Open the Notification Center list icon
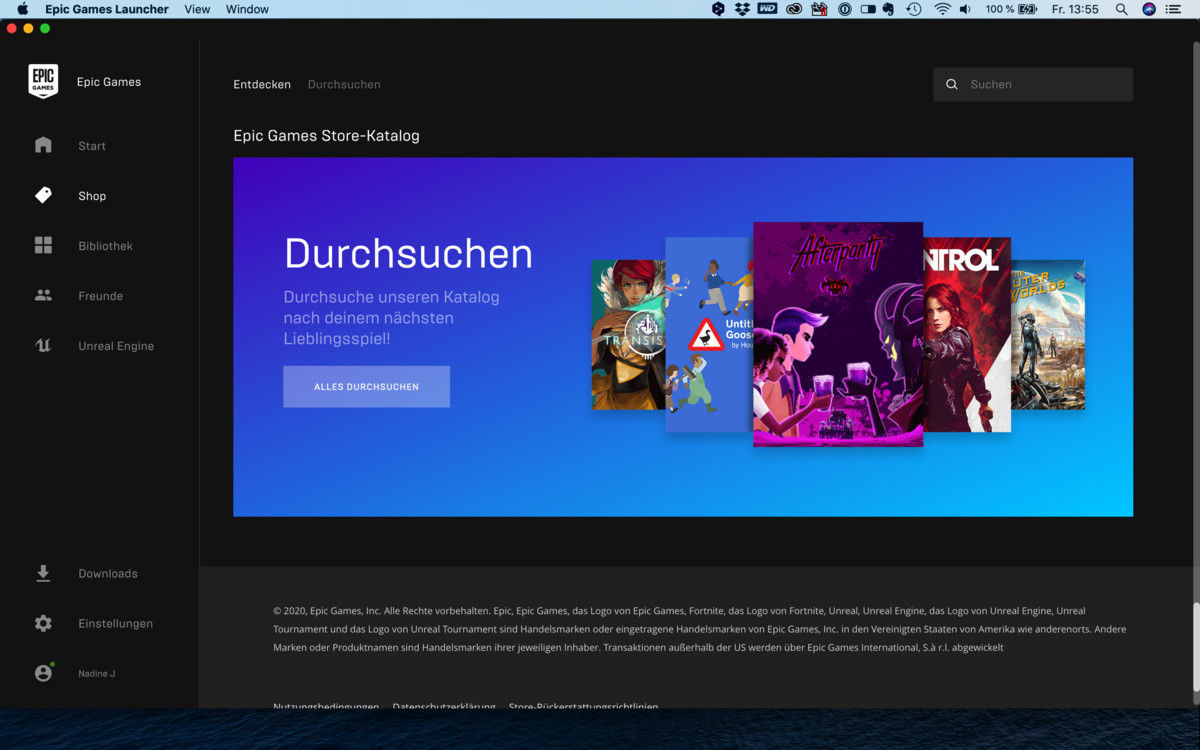The height and width of the screenshot is (750, 1200). point(1174,9)
